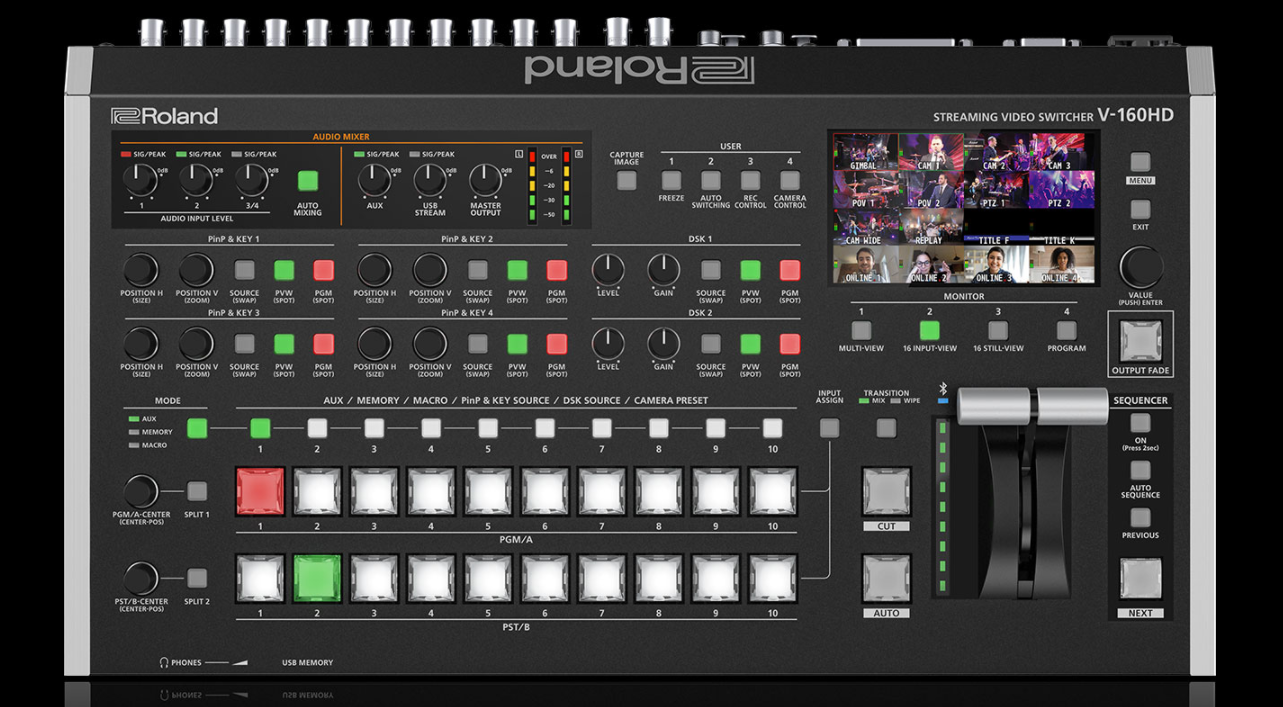Hit the EXIT button
The width and height of the screenshot is (1283, 707).
1140,209
